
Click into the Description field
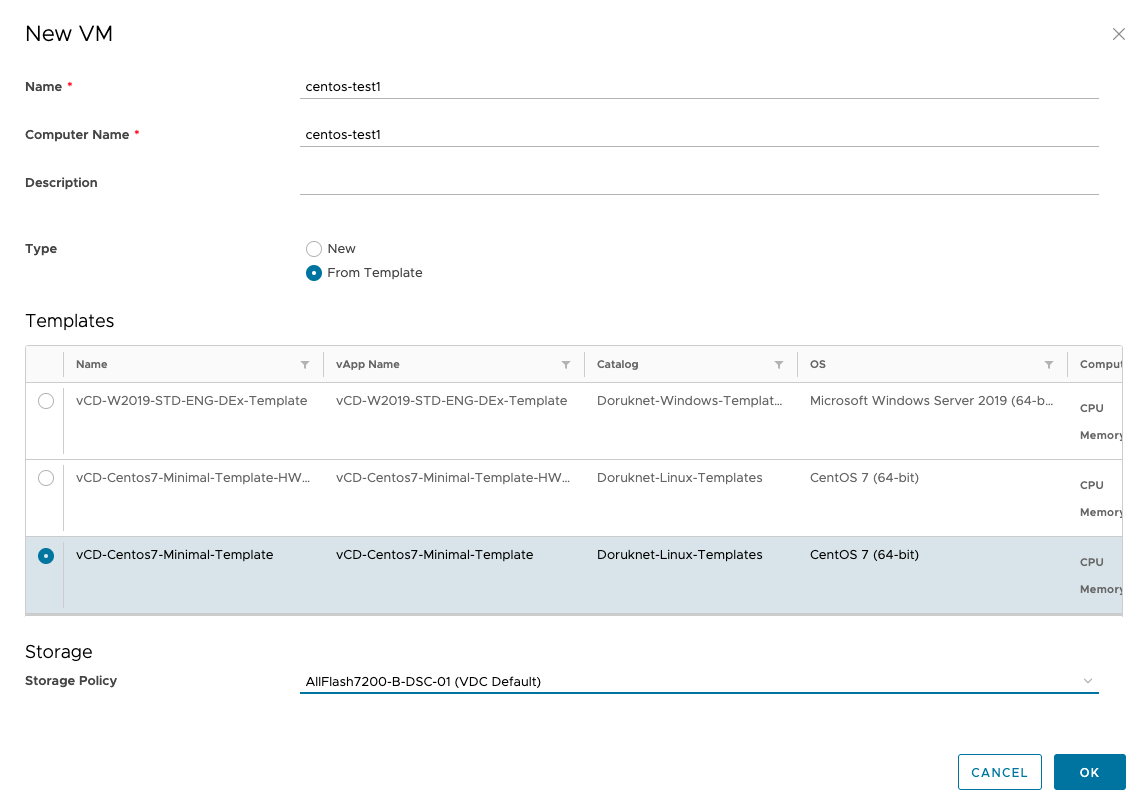pyautogui.click(x=698, y=182)
